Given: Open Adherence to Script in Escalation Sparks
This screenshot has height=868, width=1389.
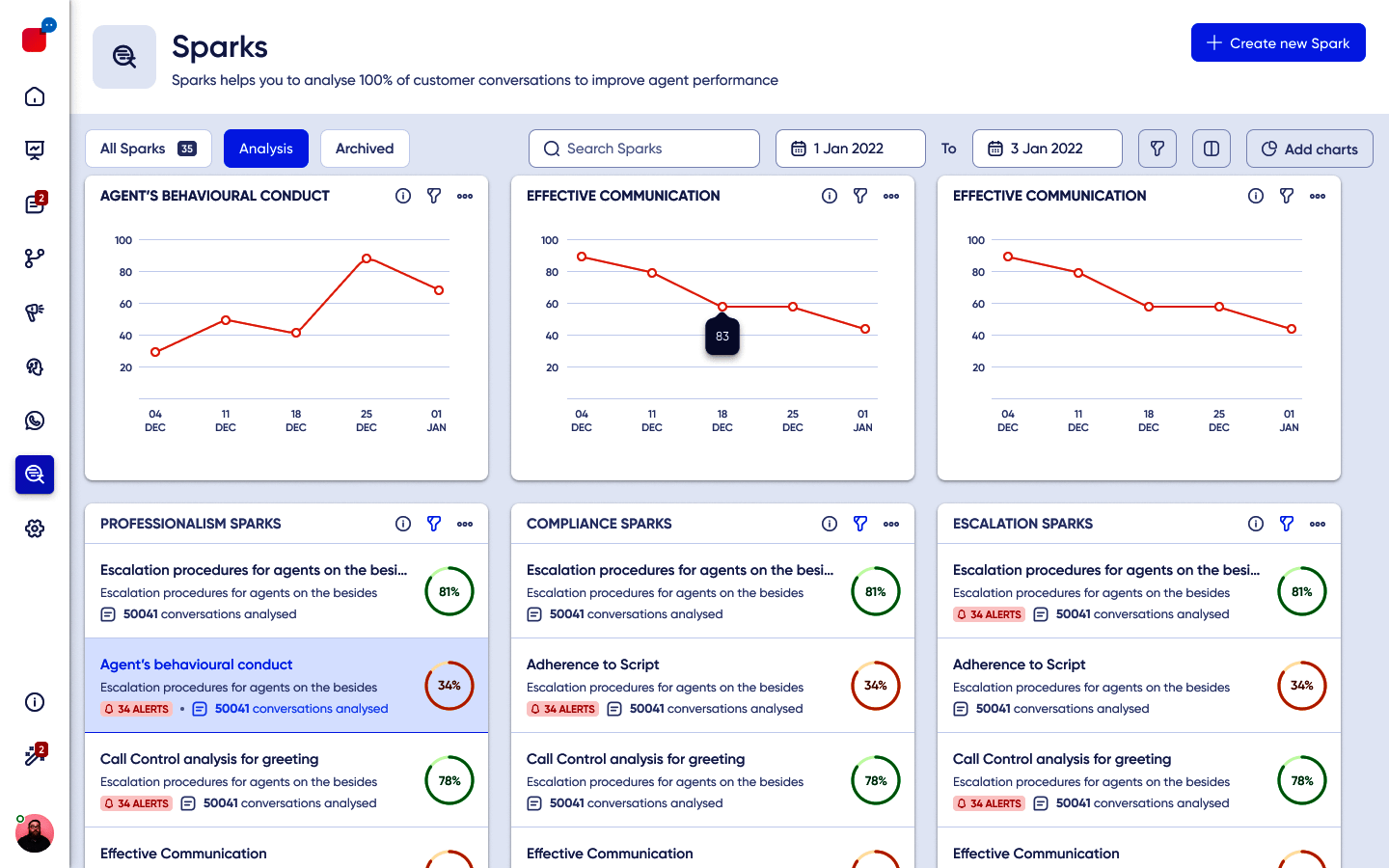Looking at the screenshot, I should click(1139, 686).
